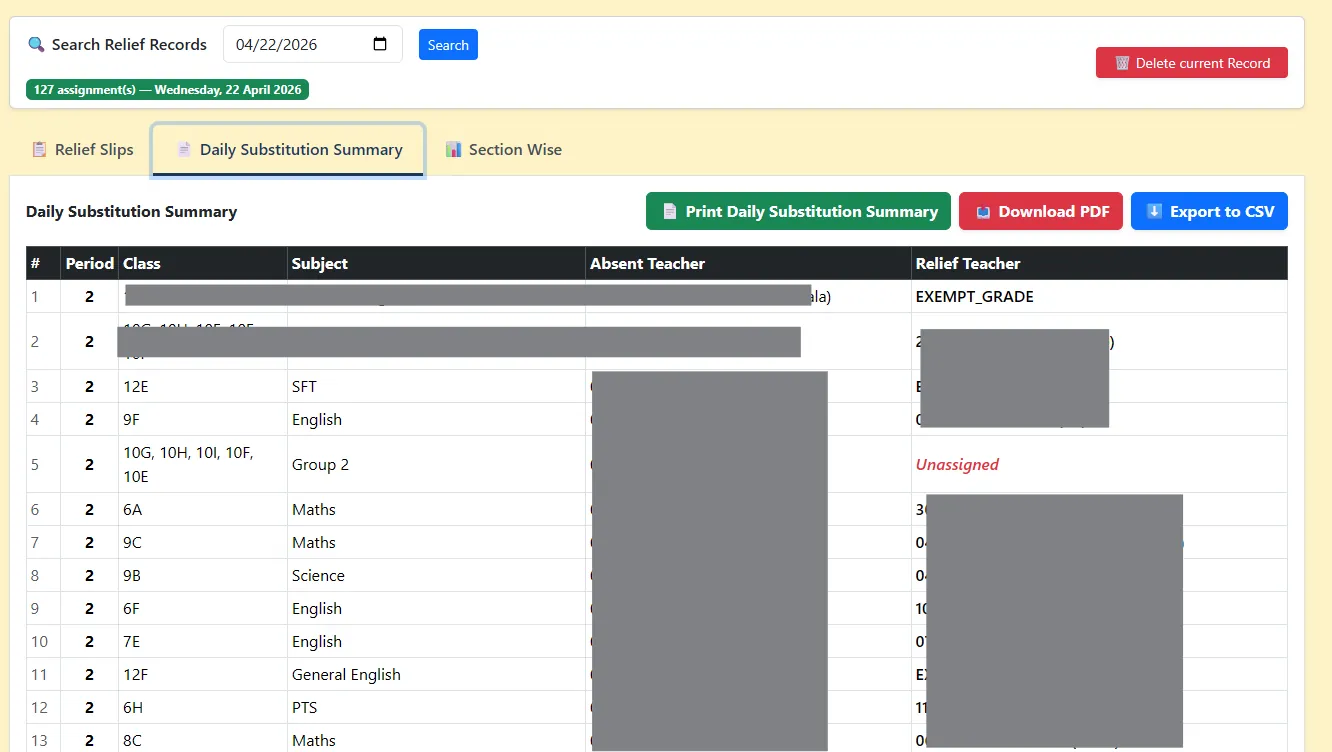This screenshot has height=752, width=1332.
Task: Click the Export to CSV button
Action: coord(1209,211)
